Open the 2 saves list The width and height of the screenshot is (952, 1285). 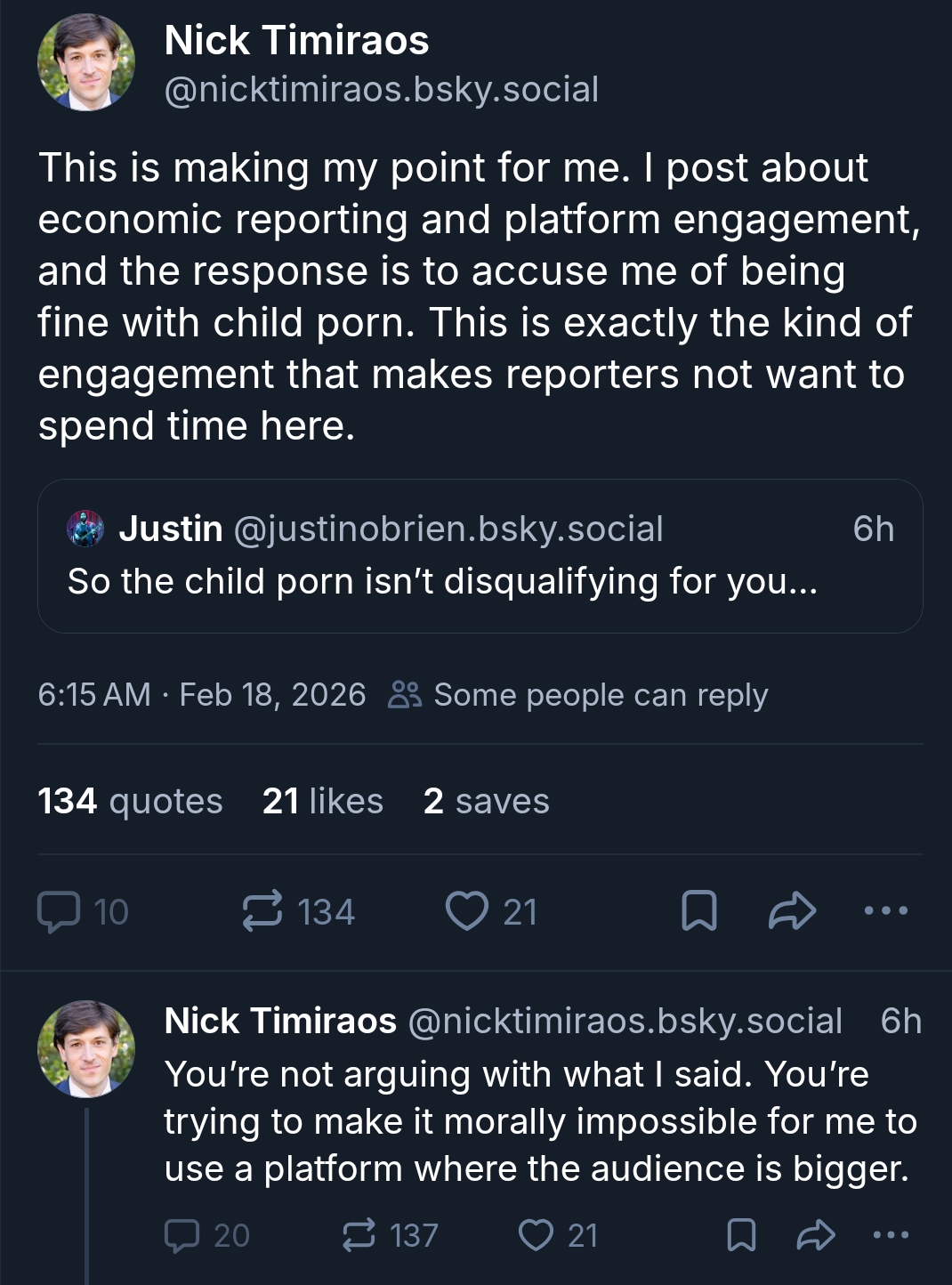coord(486,801)
